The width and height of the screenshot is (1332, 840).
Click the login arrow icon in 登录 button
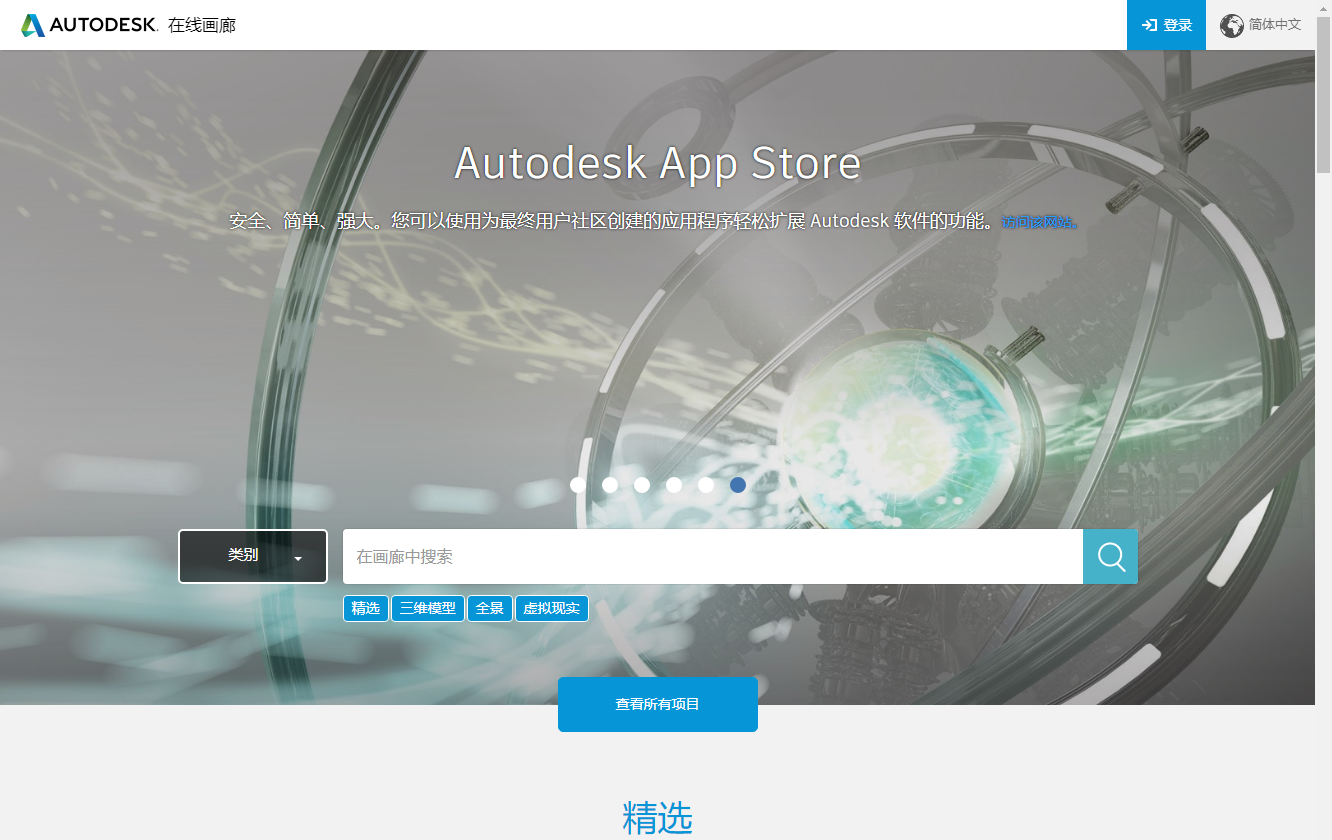(x=1150, y=25)
